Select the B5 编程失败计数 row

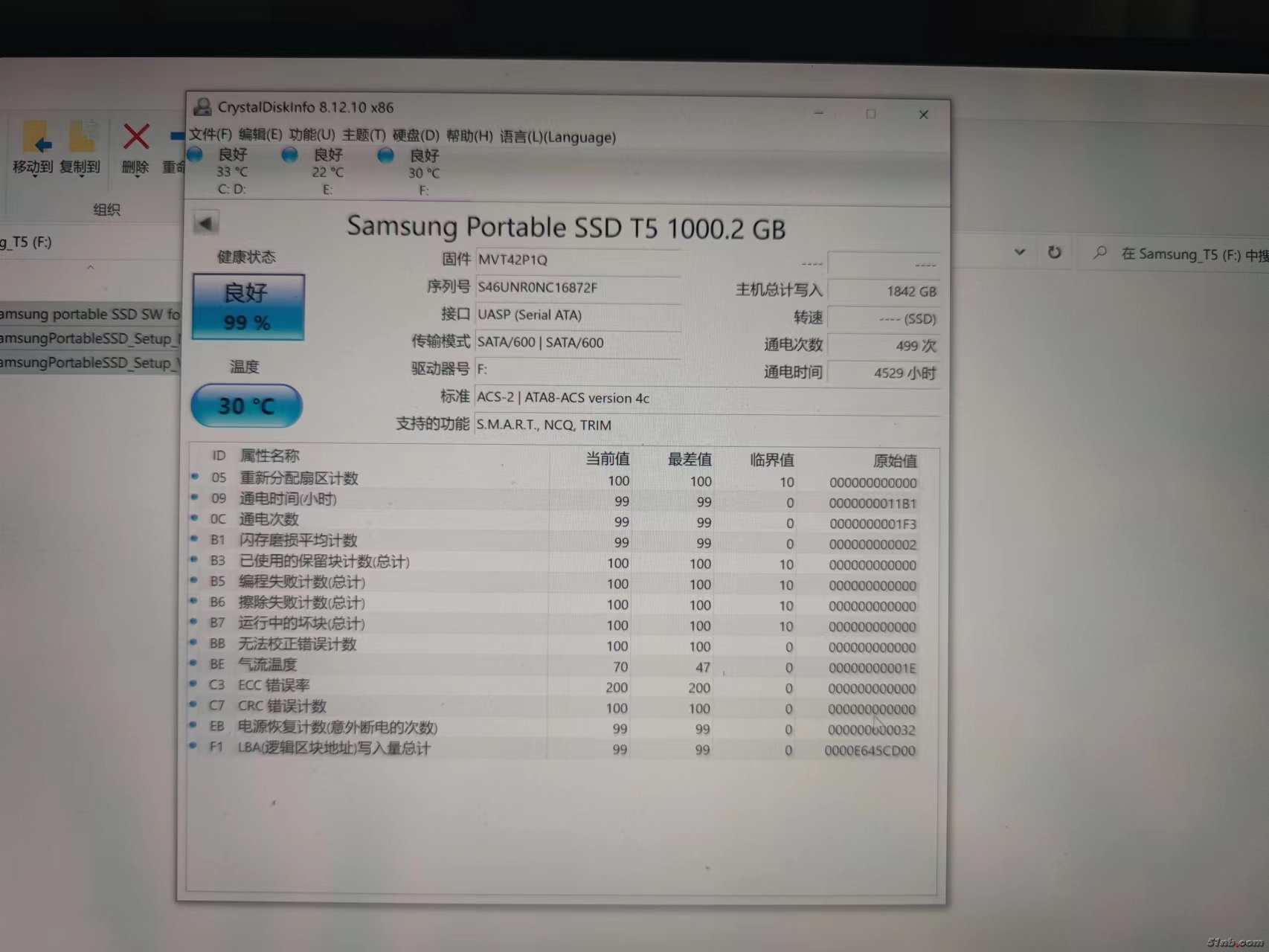point(554,584)
